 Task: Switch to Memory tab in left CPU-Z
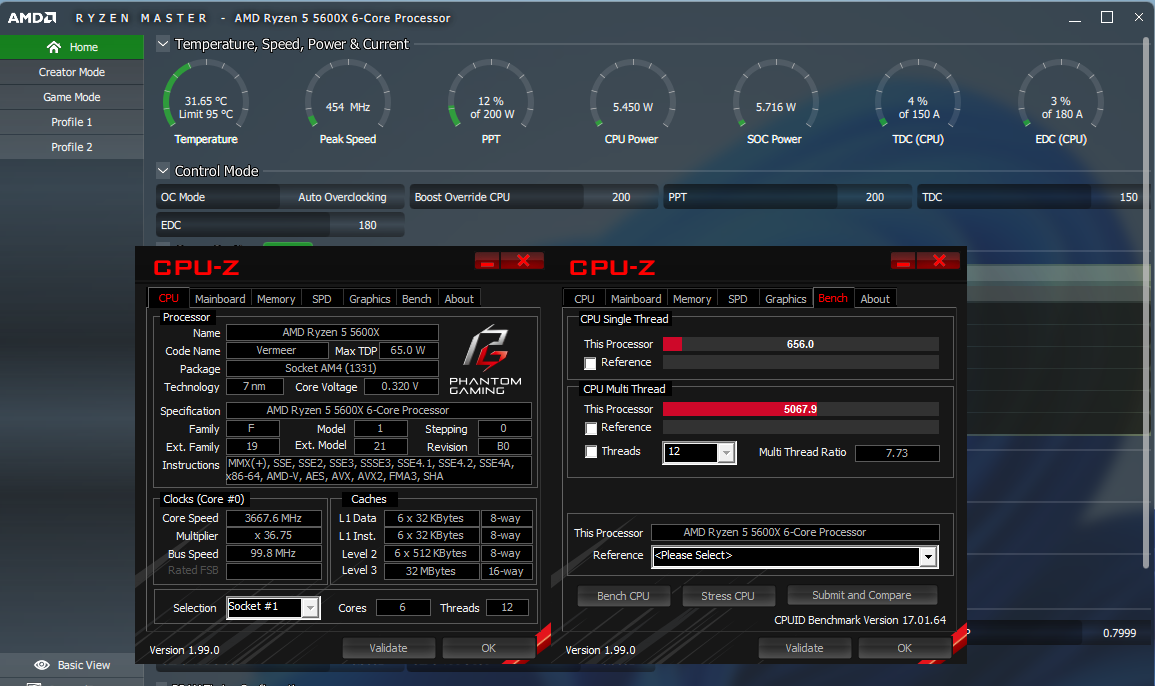(276, 298)
